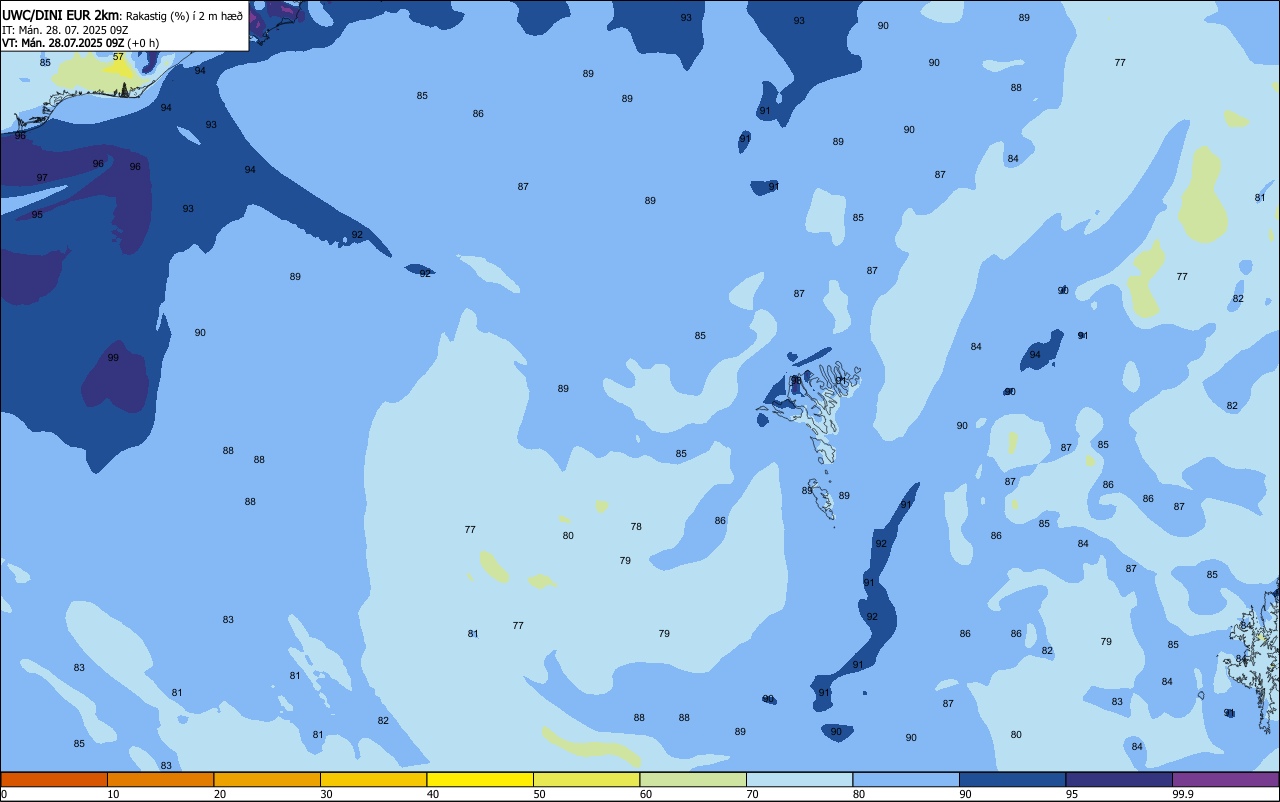Viewport: 1280px width, 802px height.
Task: Select the 20–30 legend color segment
Action: [267, 779]
